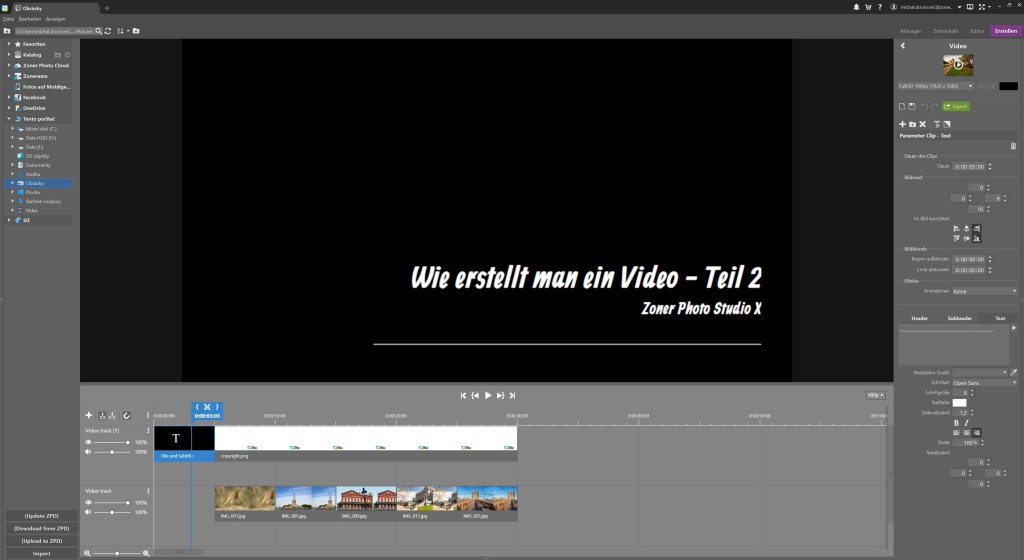The height and width of the screenshot is (560, 1024).
Task: Pick color with eyedropper icon
Action: [1014, 372]
